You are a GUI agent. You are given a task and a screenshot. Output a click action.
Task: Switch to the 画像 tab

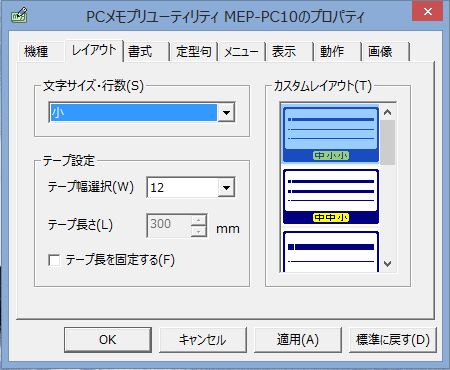tap(385, 52)
